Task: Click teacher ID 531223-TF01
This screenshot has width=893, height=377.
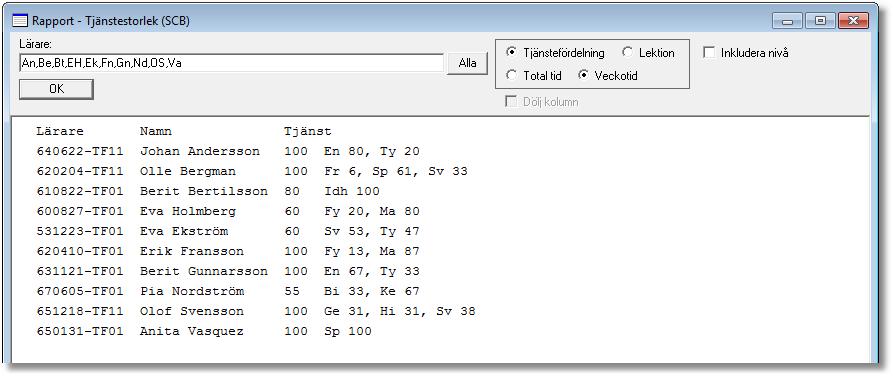Action: 80,231
